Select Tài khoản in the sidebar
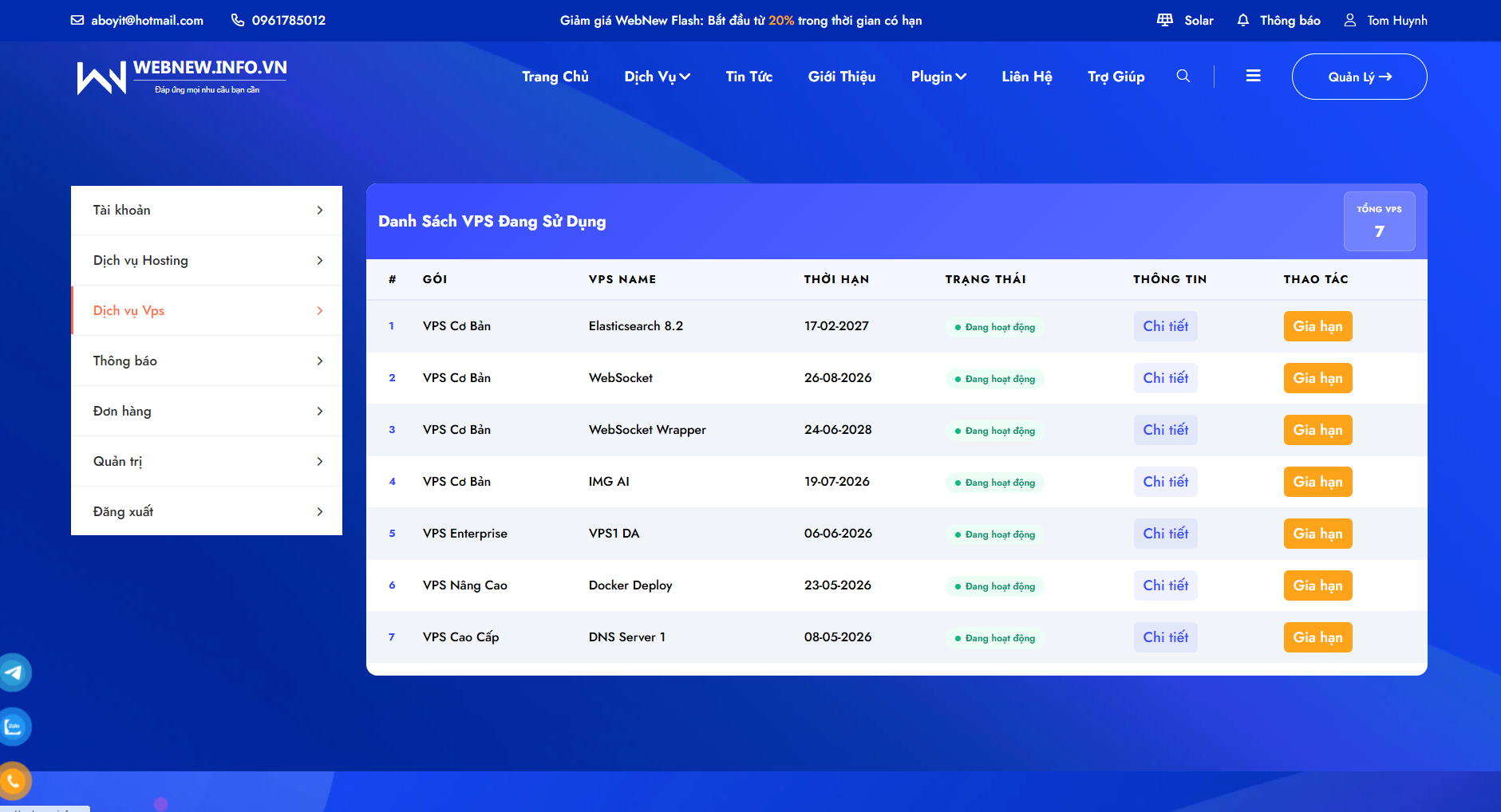Viewport: 1501px width, 812px height. pos(207,211)
